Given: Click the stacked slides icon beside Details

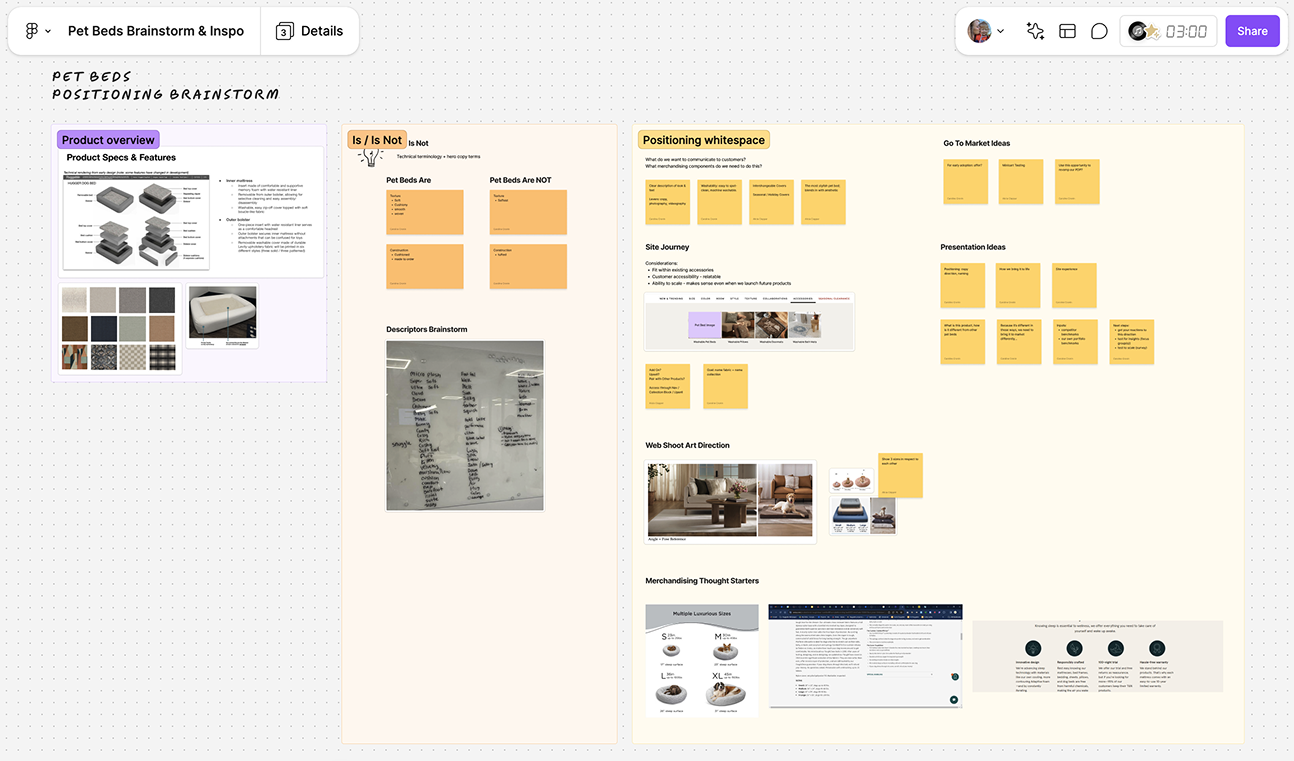Looking at the screenshot, I should (x=283, y=30).
